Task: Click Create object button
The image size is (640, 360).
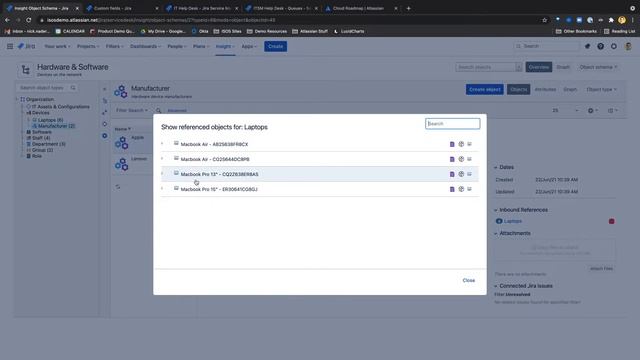Action: 484,89
